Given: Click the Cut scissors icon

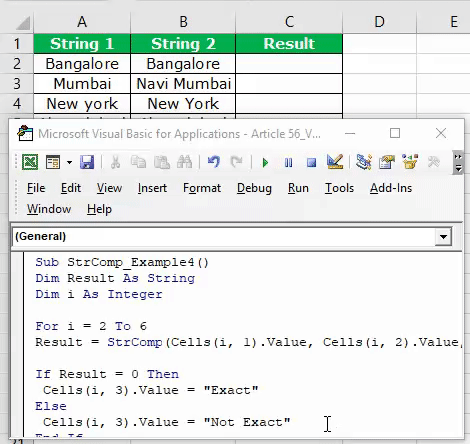Looking at the screenshot, I should (116, 162).
